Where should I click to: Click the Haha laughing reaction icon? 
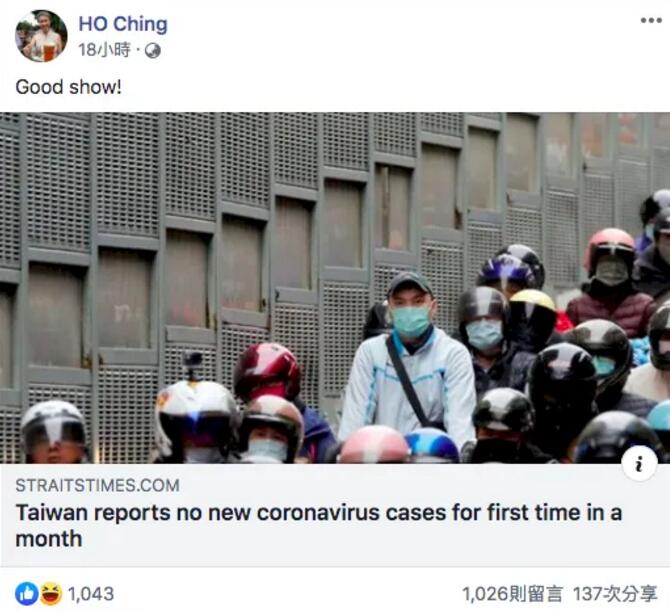pyautogui.click(x=51, y=594)
